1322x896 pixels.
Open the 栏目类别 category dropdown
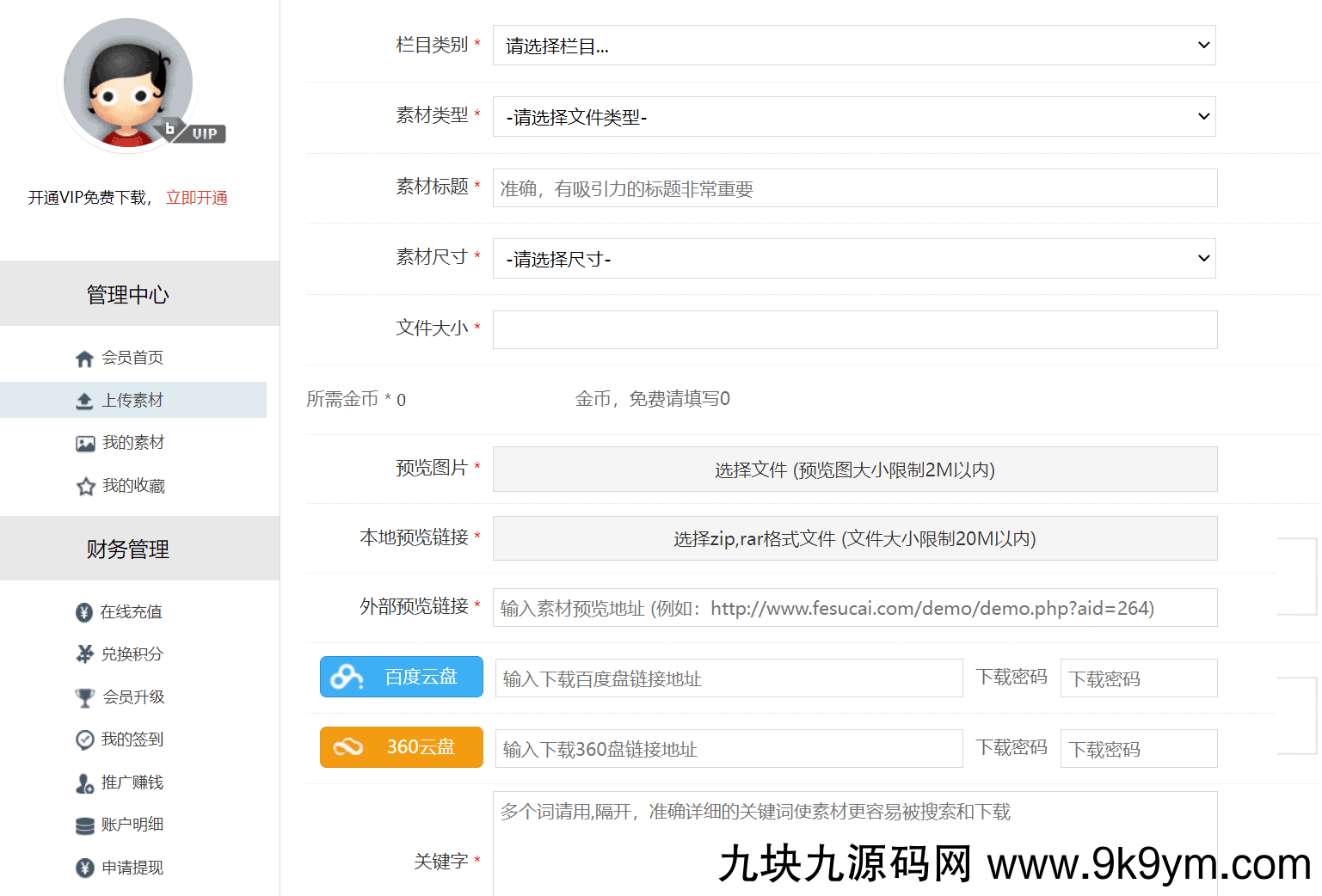coord(853,46)
